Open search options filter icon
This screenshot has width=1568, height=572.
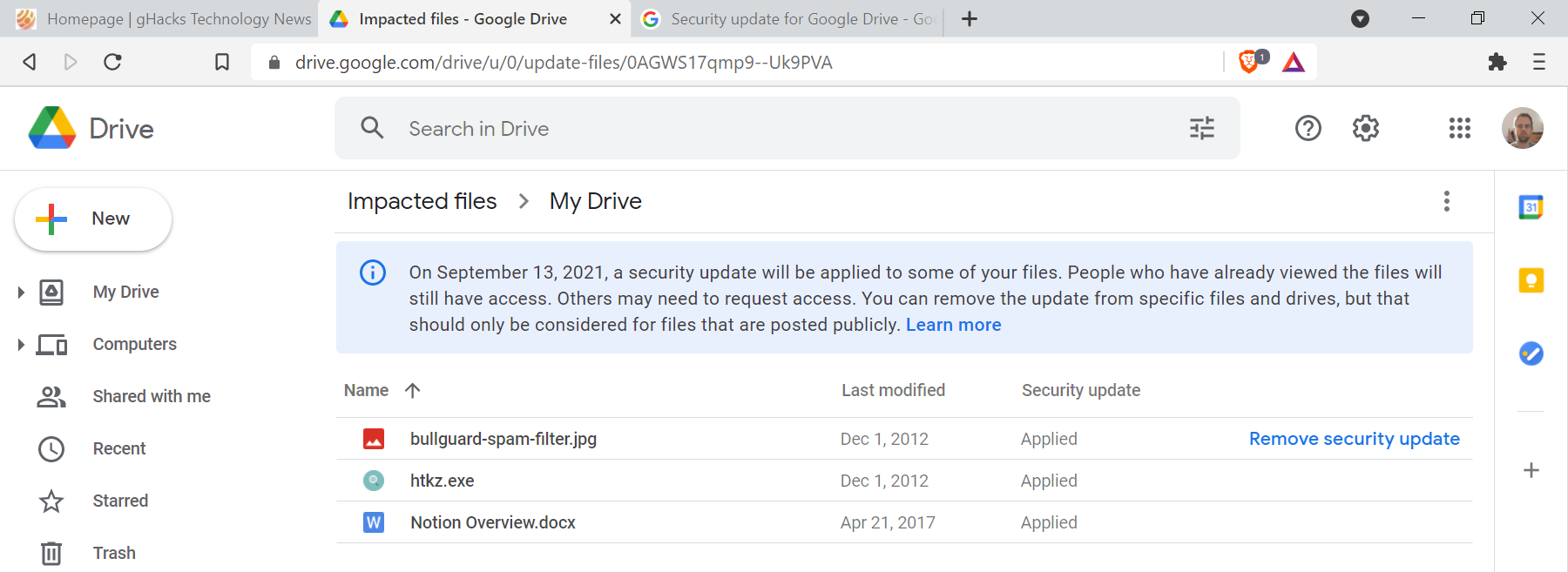click(x=1202, y=129)
